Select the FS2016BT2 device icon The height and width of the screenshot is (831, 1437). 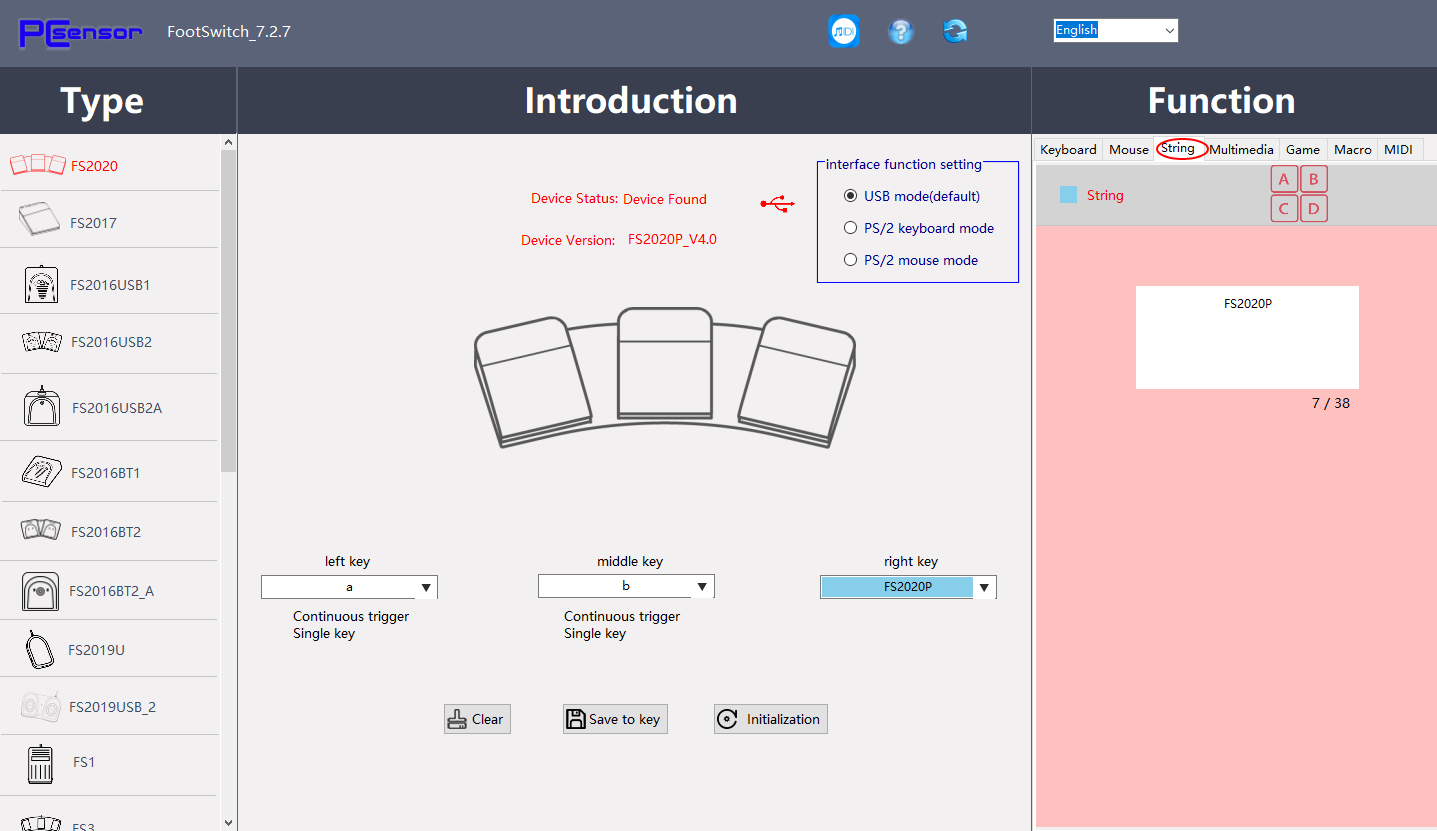tap(41, 530)
